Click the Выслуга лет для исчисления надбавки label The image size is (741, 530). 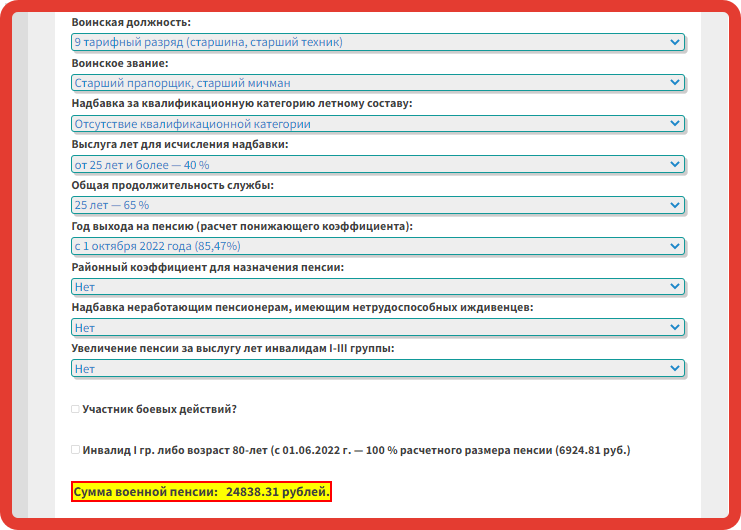(180, 145)
